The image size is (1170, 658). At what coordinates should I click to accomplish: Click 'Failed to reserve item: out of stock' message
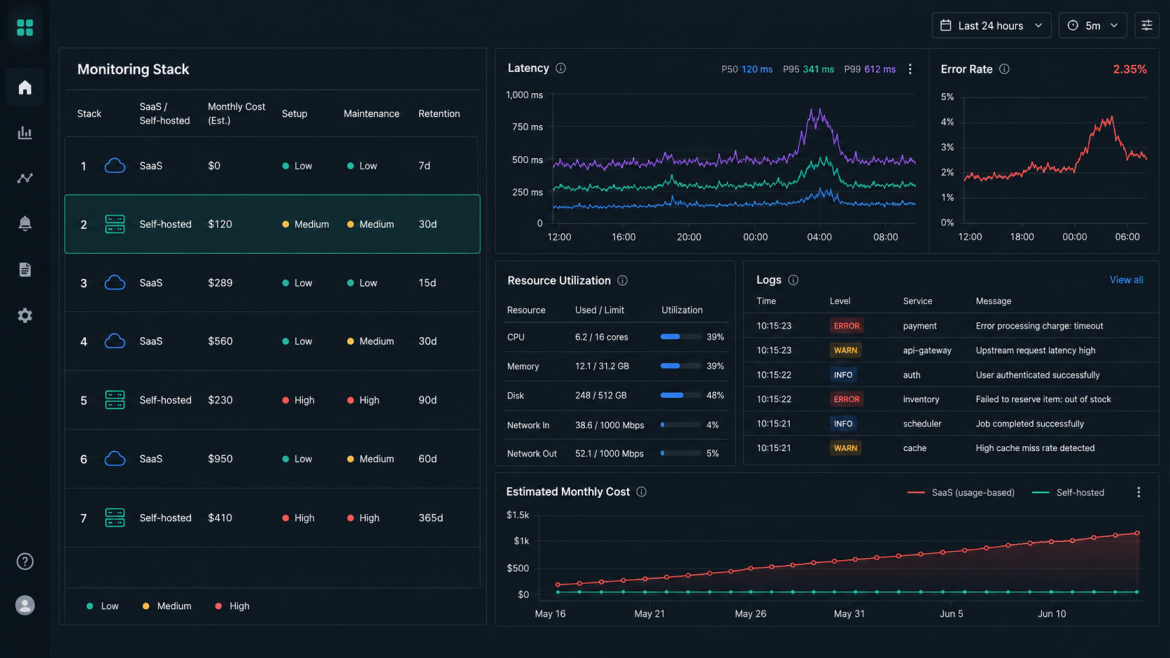coord(1043,399)
